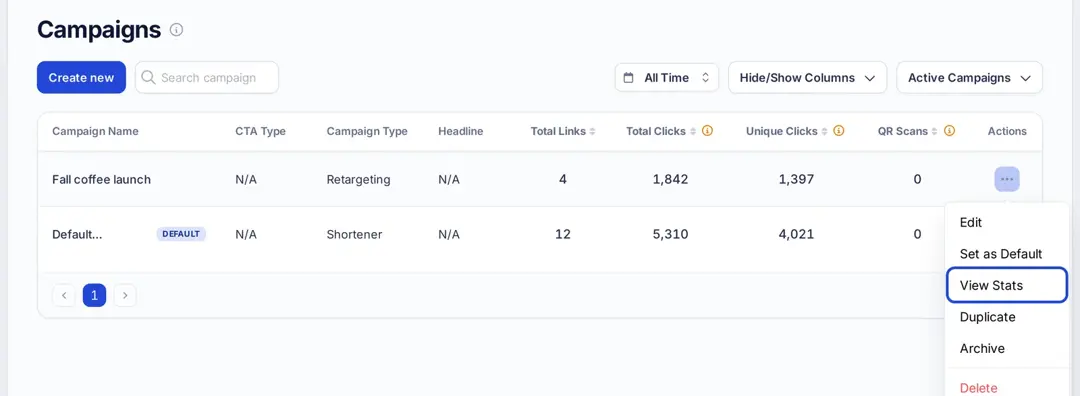Image resolution: width=1080 pixels, height=396 pixels.
Task: Click the DEFAULT badge
Action: 181,234
